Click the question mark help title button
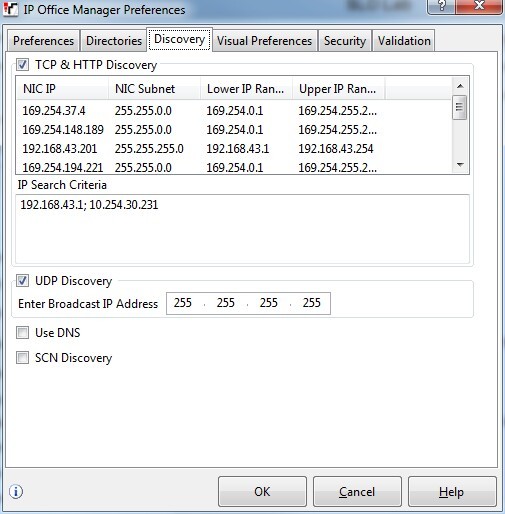Image resolution: width=505 pixels, height=514 pixels. (441, 7)
